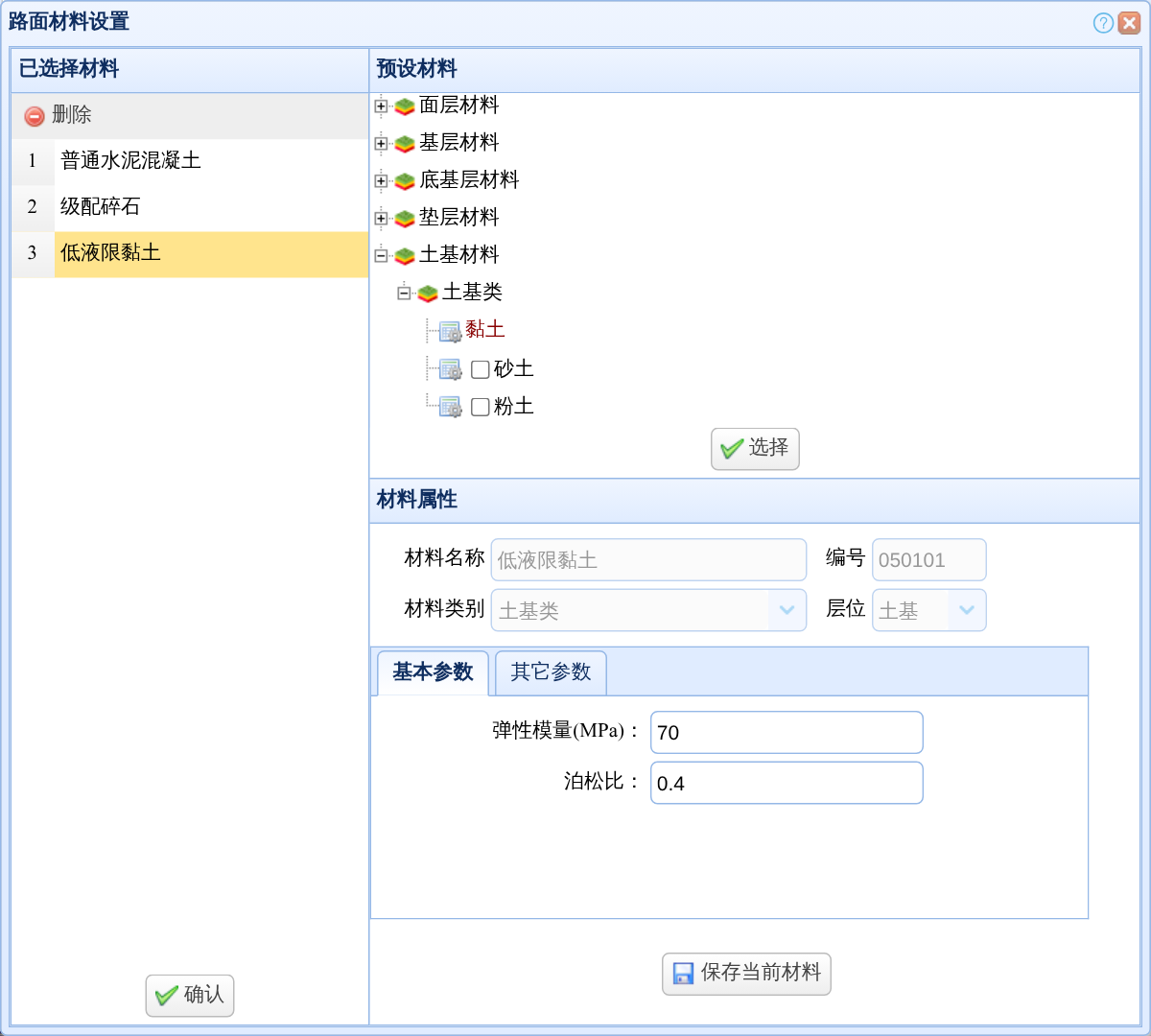Click the 泊松比 input field

click(x=787, y=783)
